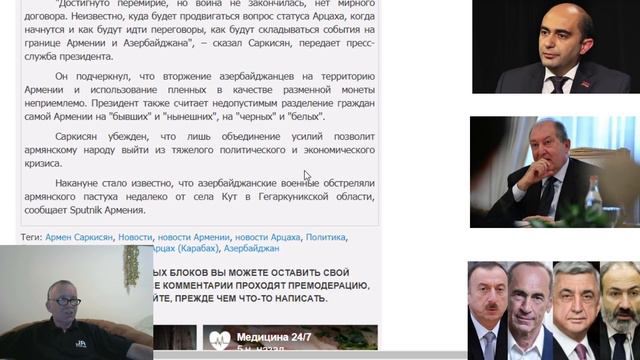Click the paragraph starting 'Он подчеркнул'
The height and width of the screenshot is (360, 640).
click(x=200, y=96)
